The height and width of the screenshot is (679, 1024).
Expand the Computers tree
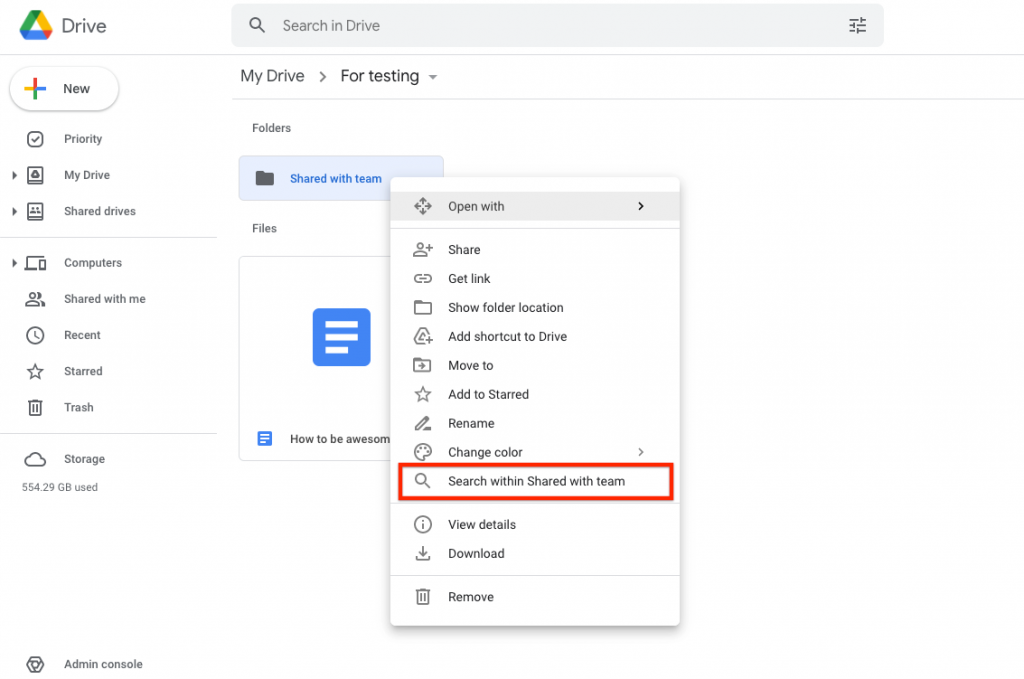pyautogui.click(x=14, y=262)
